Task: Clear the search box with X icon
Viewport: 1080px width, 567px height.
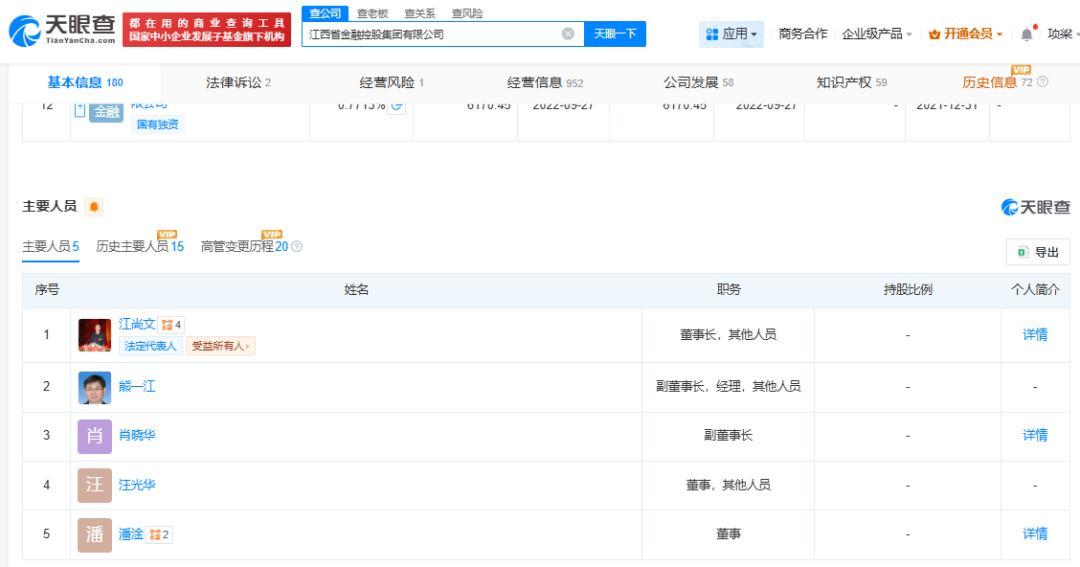Action: click(x=568, y=34)
